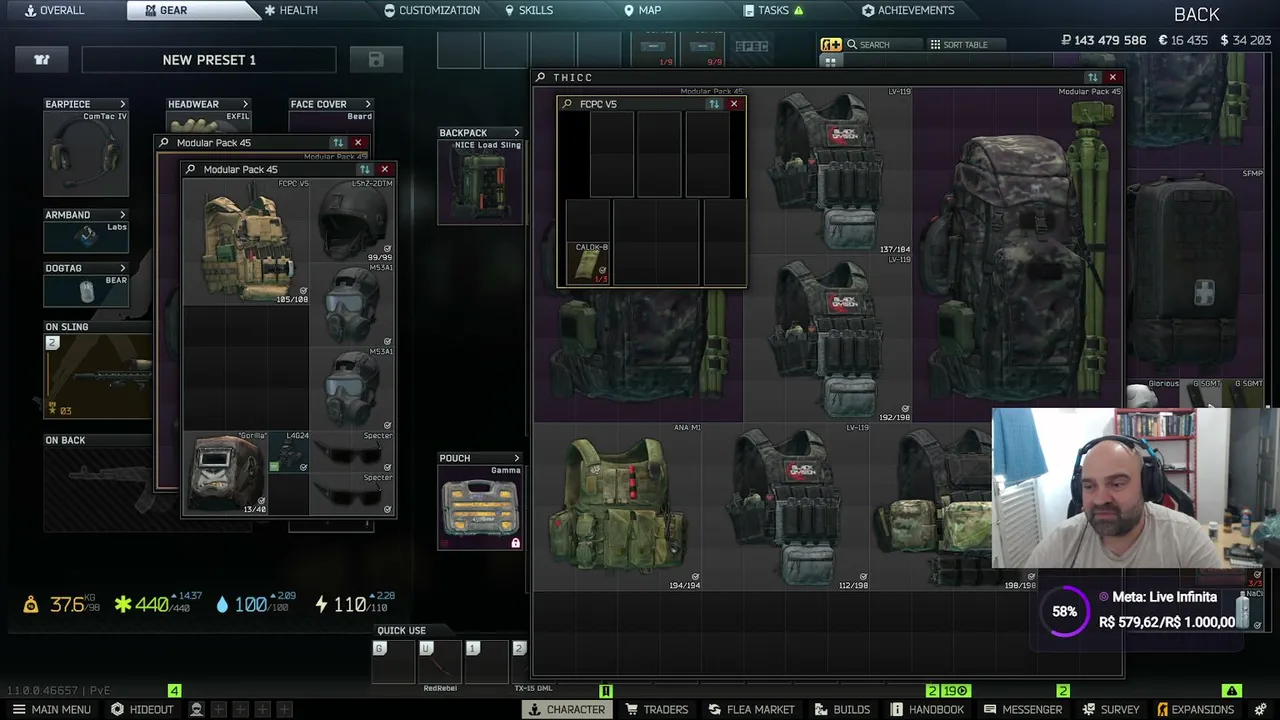Viewport: 1280px width, 720px height.
Task: Sort the rear Modular Pack 45 window
Action: coord(338,143)
